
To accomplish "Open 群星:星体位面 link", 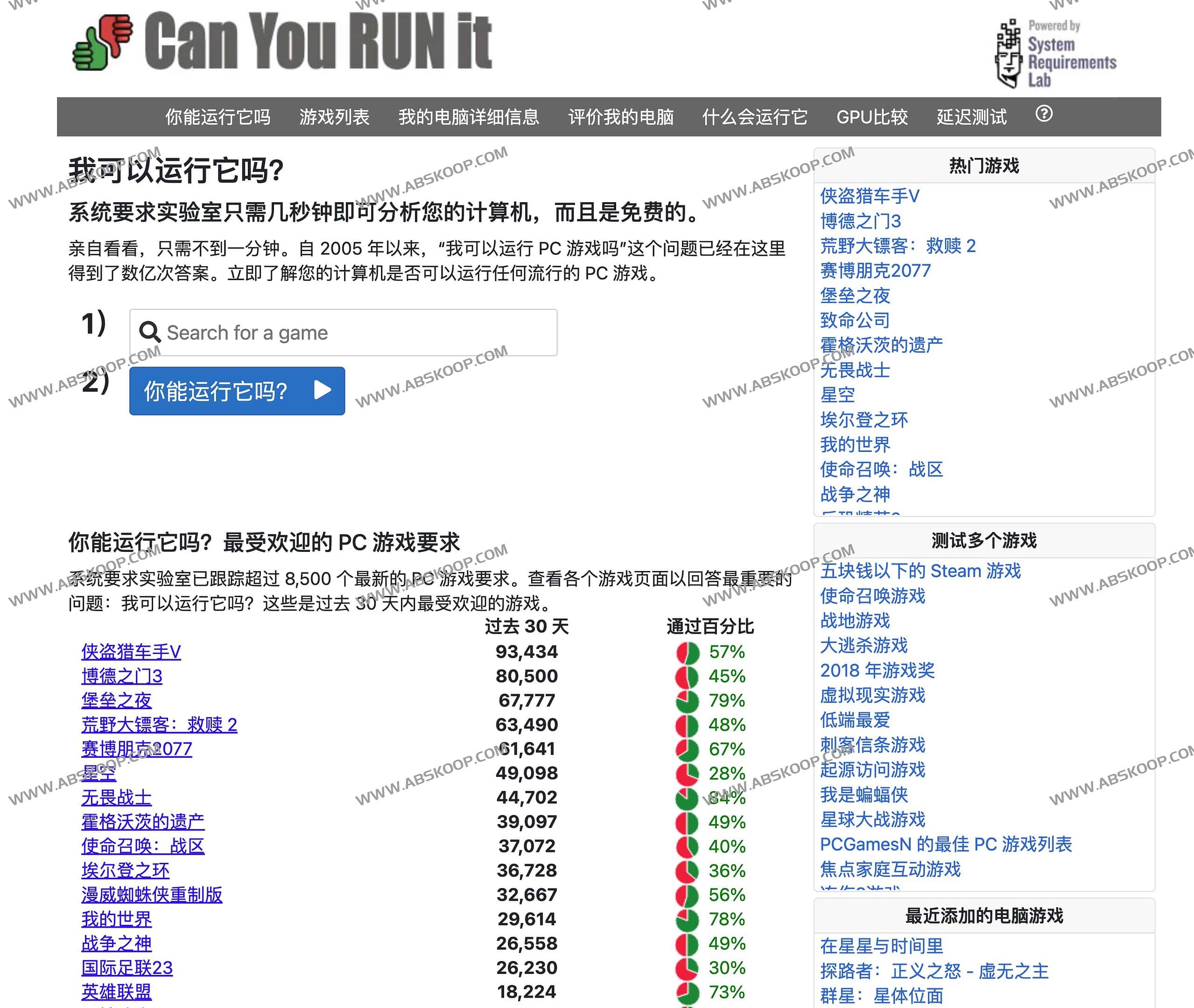I will click(x=882, y=995).
